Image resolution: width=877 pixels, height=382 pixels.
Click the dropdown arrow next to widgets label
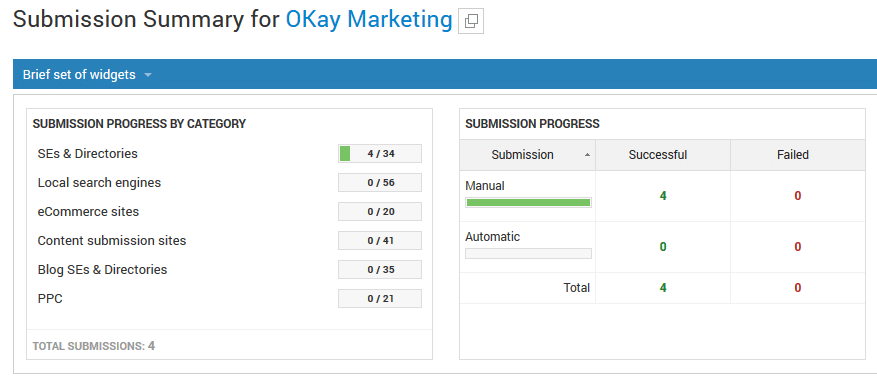148,75
